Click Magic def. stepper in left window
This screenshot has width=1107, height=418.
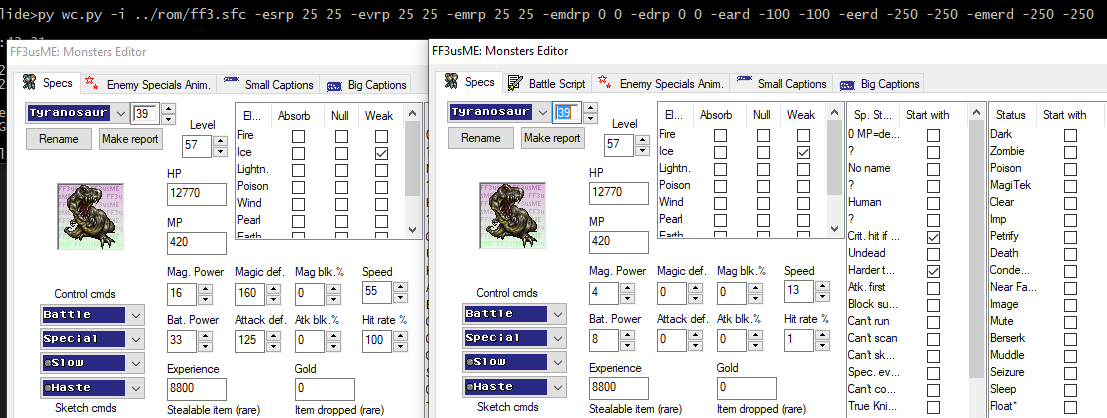[x=273, y=292]
